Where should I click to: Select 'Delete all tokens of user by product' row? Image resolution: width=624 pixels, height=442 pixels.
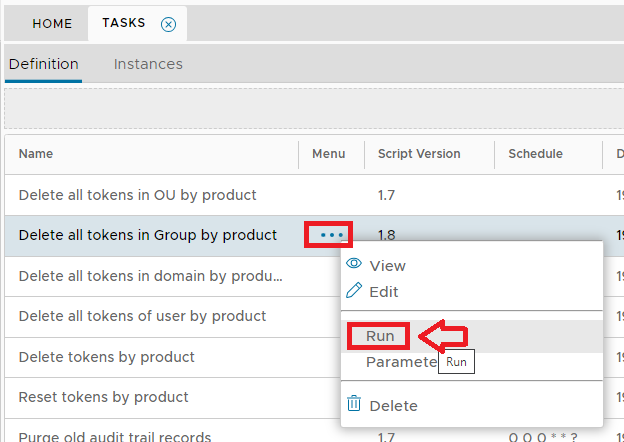tap(142, 316)
